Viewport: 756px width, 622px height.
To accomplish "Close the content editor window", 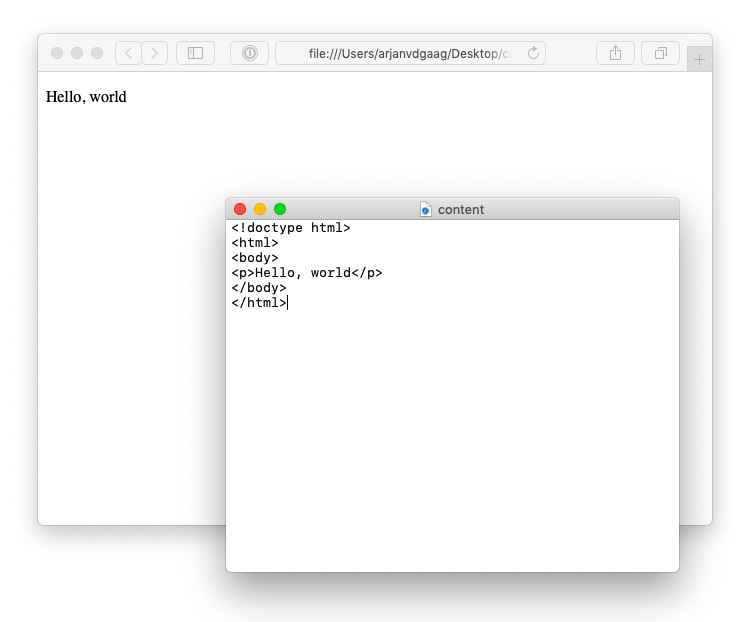I will (x=240, y=209).
